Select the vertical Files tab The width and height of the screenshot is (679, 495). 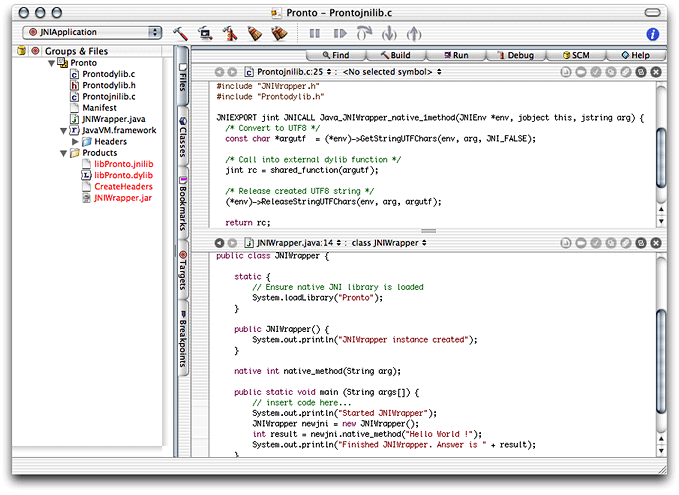[183, 77]
